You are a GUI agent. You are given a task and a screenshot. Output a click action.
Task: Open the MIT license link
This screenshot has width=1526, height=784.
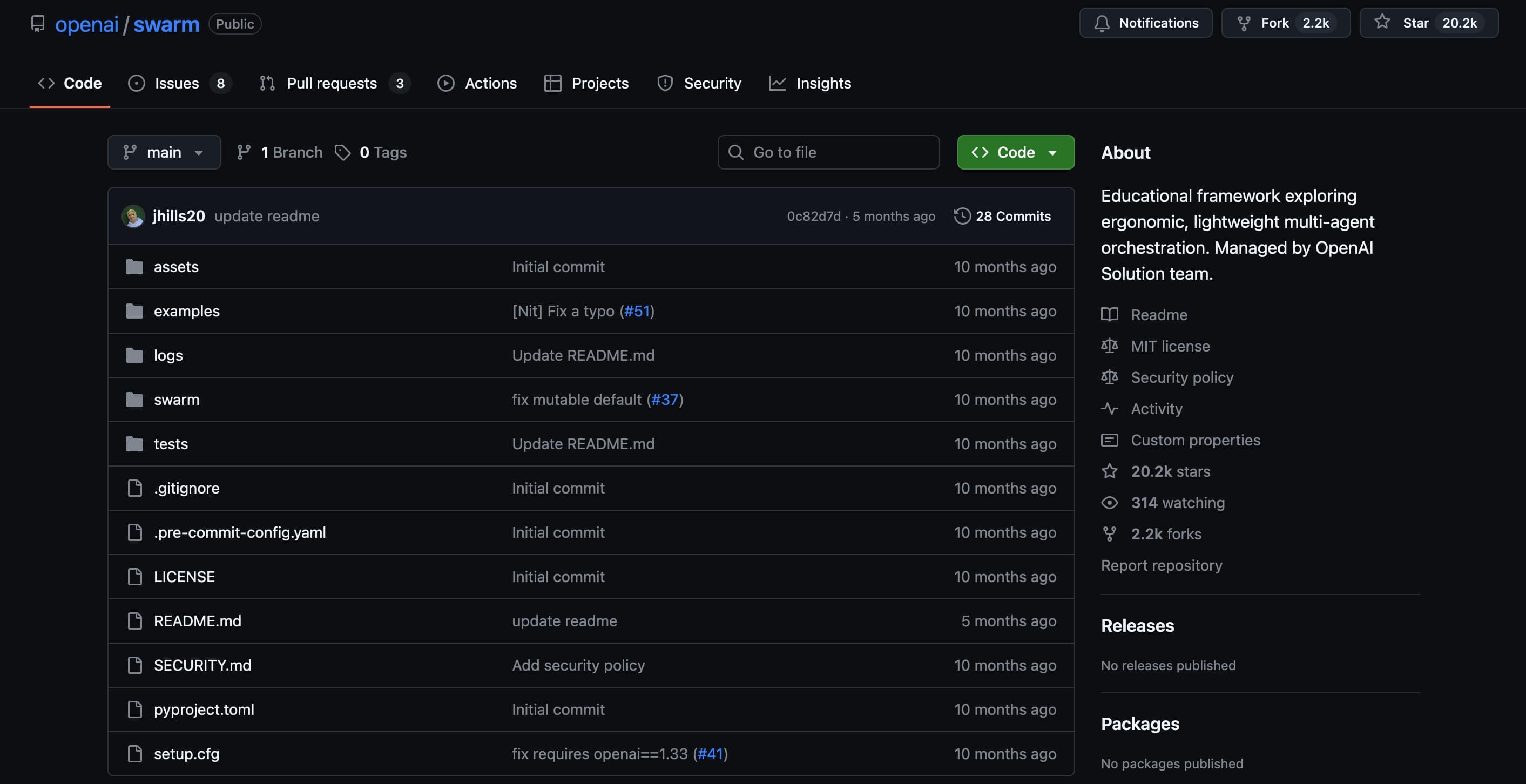(1170, 346)
